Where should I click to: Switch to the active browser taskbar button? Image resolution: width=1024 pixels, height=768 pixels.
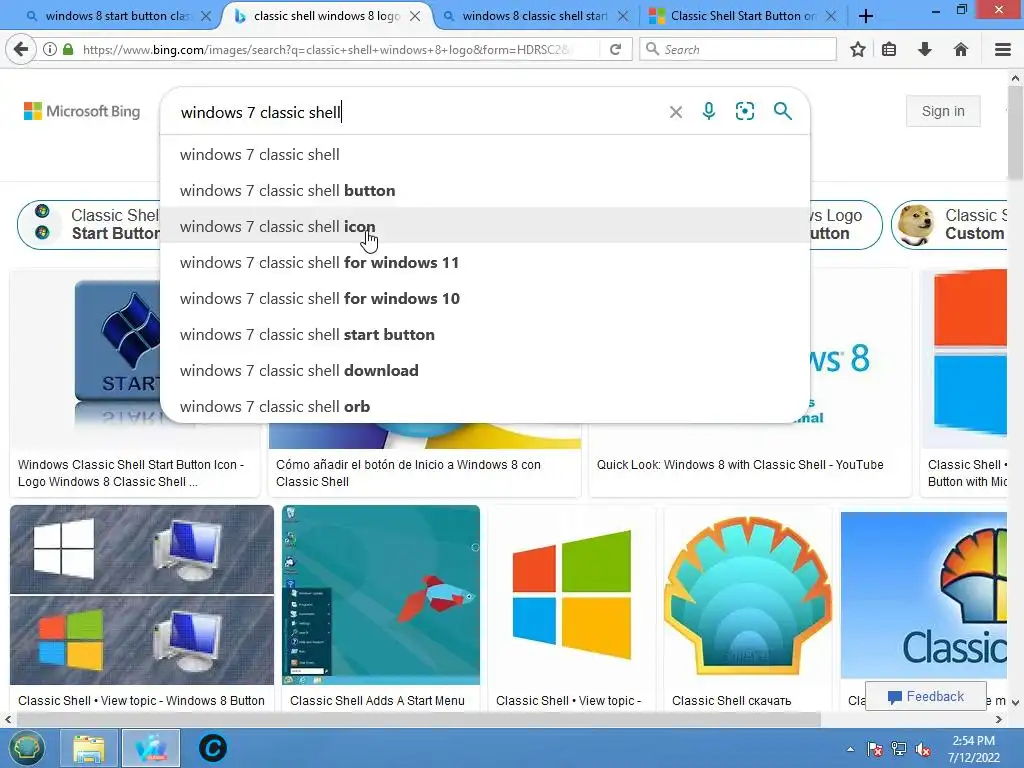tap(151, 748)
